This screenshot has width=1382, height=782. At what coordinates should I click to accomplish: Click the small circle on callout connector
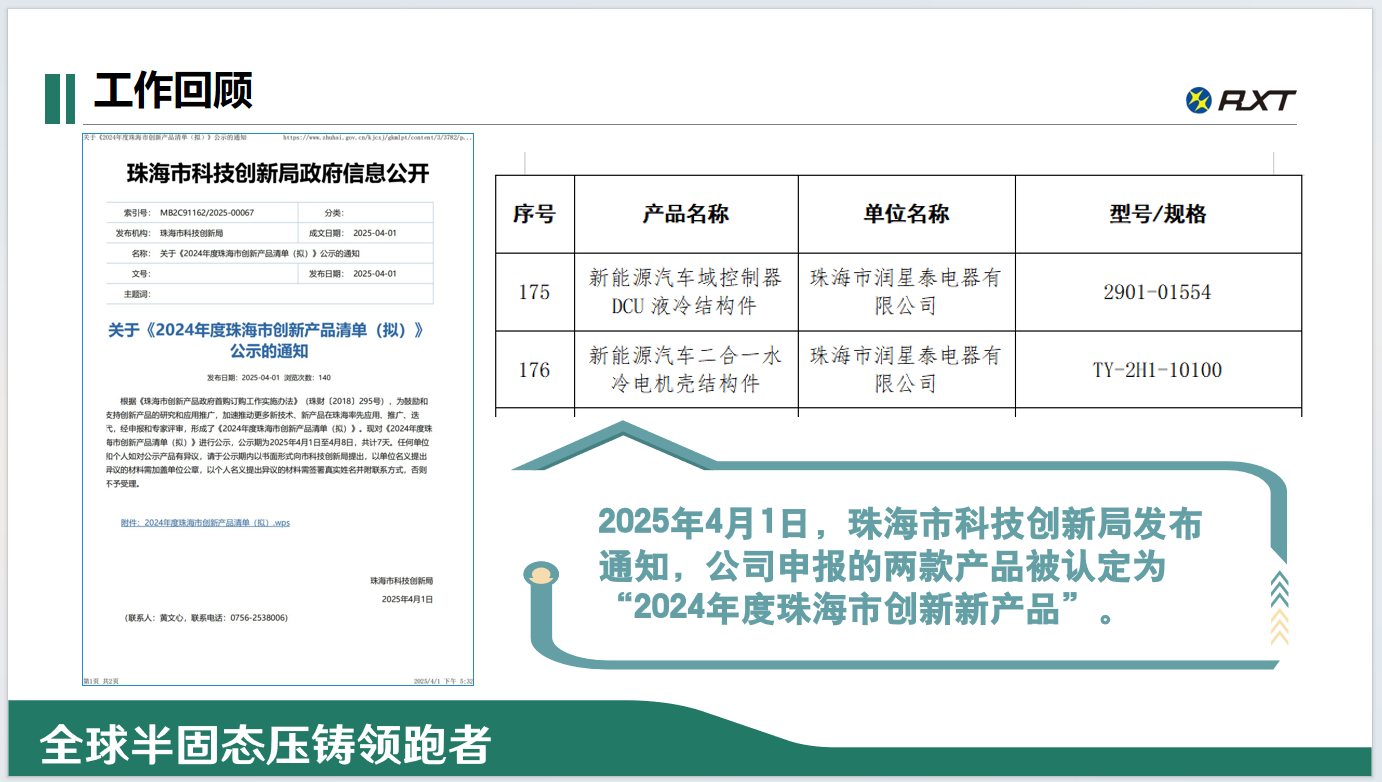click(541, 573)
